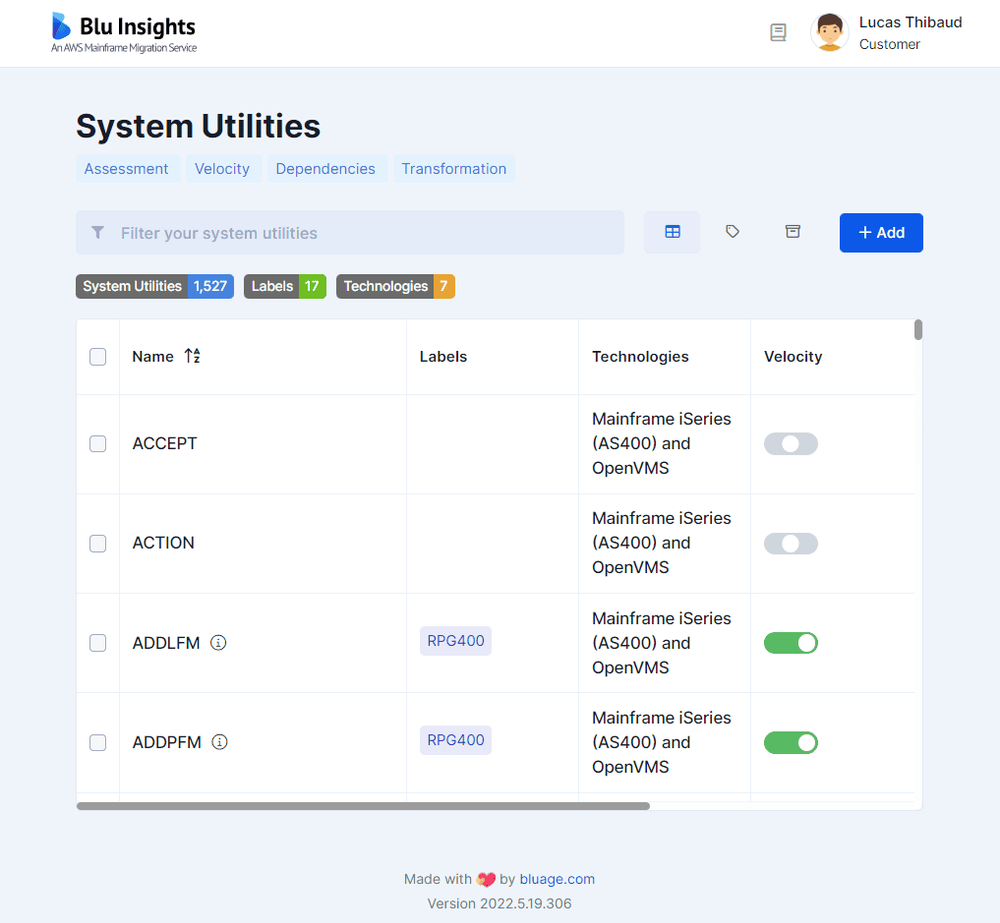Click the Blu Insights logo

122,31
